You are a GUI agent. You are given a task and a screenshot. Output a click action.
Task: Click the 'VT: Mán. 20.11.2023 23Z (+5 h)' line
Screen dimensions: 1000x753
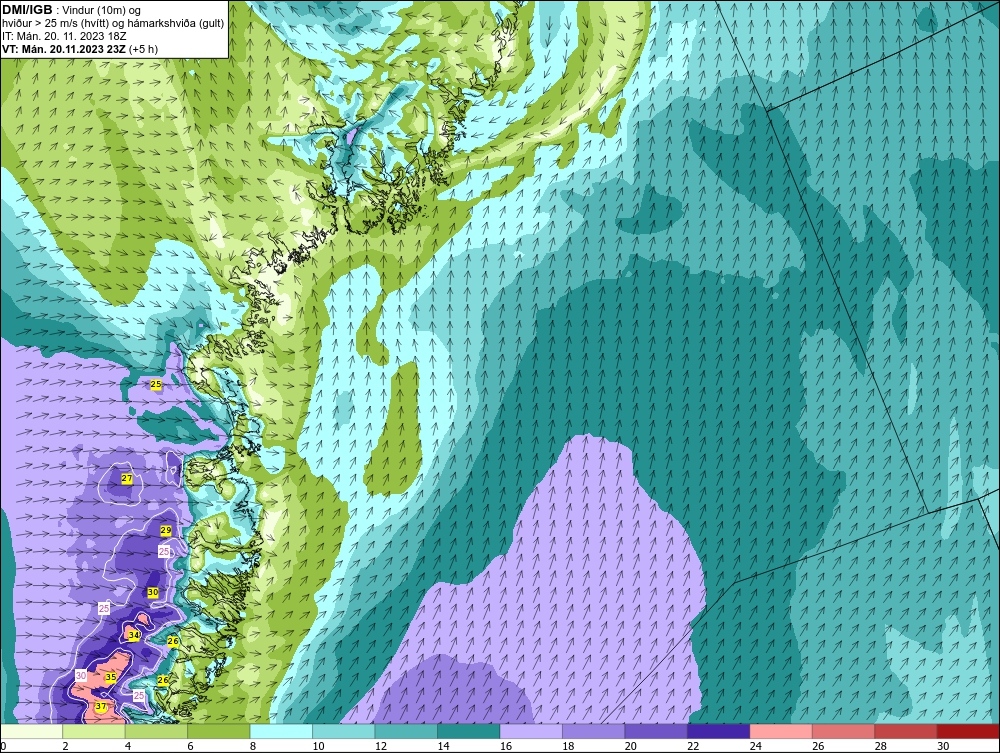point(80,49)
